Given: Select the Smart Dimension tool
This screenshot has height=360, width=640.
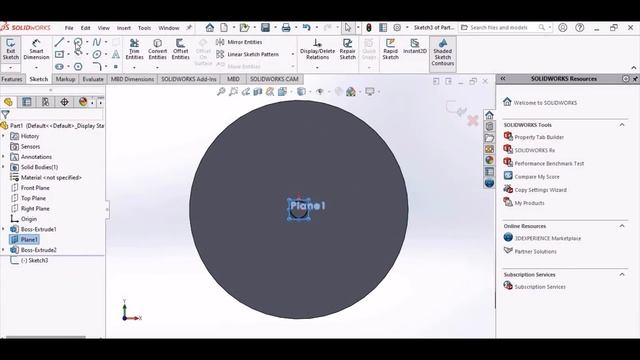Looking at the screenshot, I should tap(36, 49).
